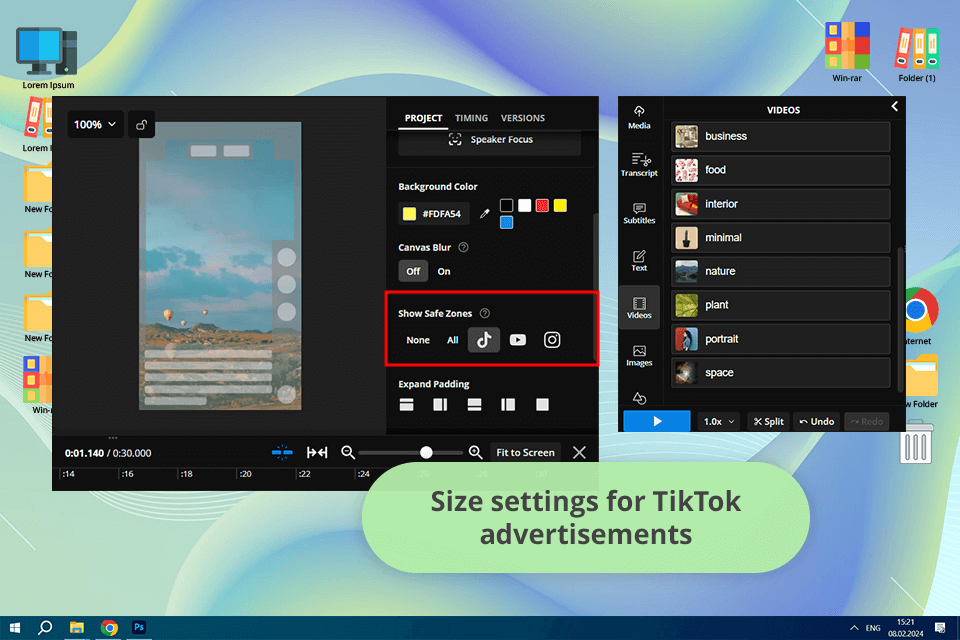This screenshot has width=960, height=640.
Task: Apply all sides expand padding
Action: click(542, 405)
